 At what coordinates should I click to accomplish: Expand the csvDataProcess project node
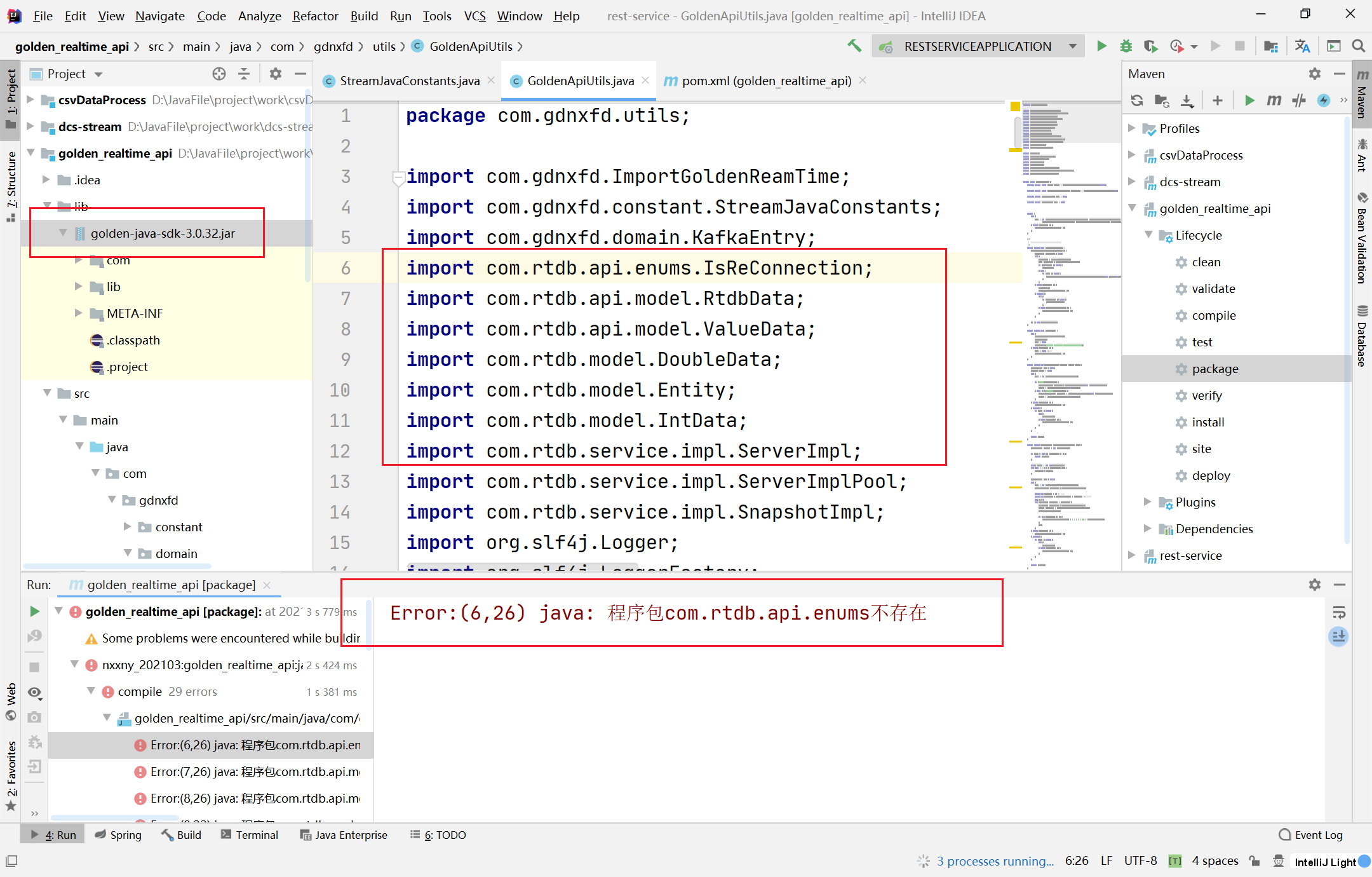pos(30,100)
